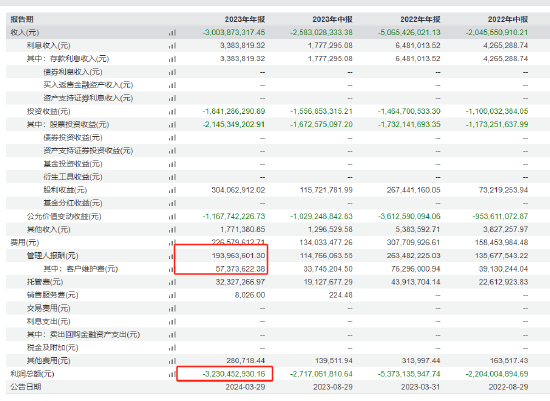Screen dimensions: 550x401
Task: Show chart for 资产支持证券利息收入(元) row
Action: (172, 98)
